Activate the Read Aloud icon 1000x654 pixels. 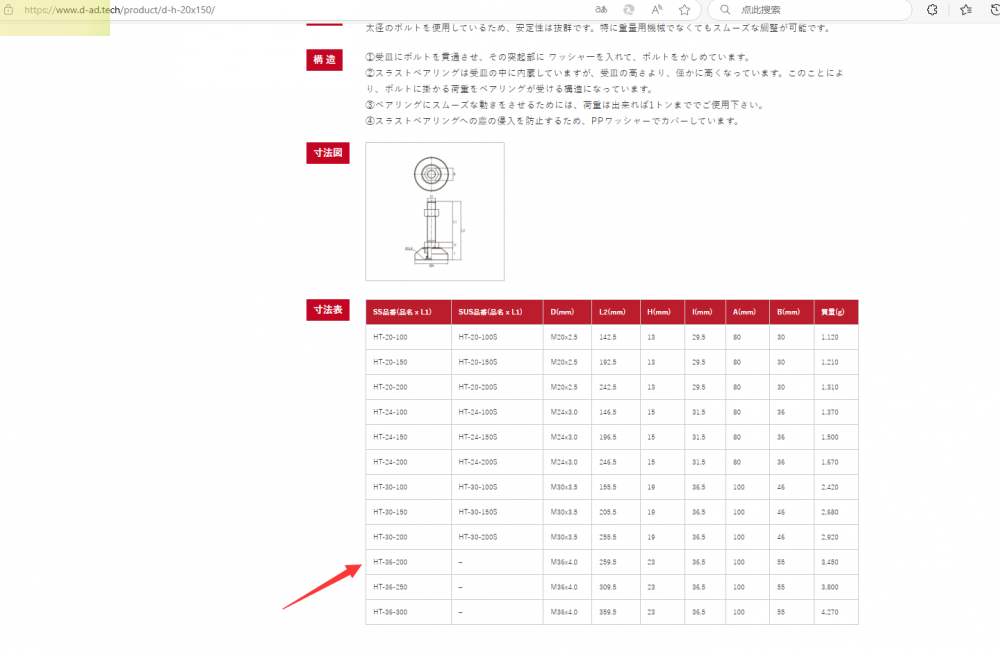click(x=656, y=9)
